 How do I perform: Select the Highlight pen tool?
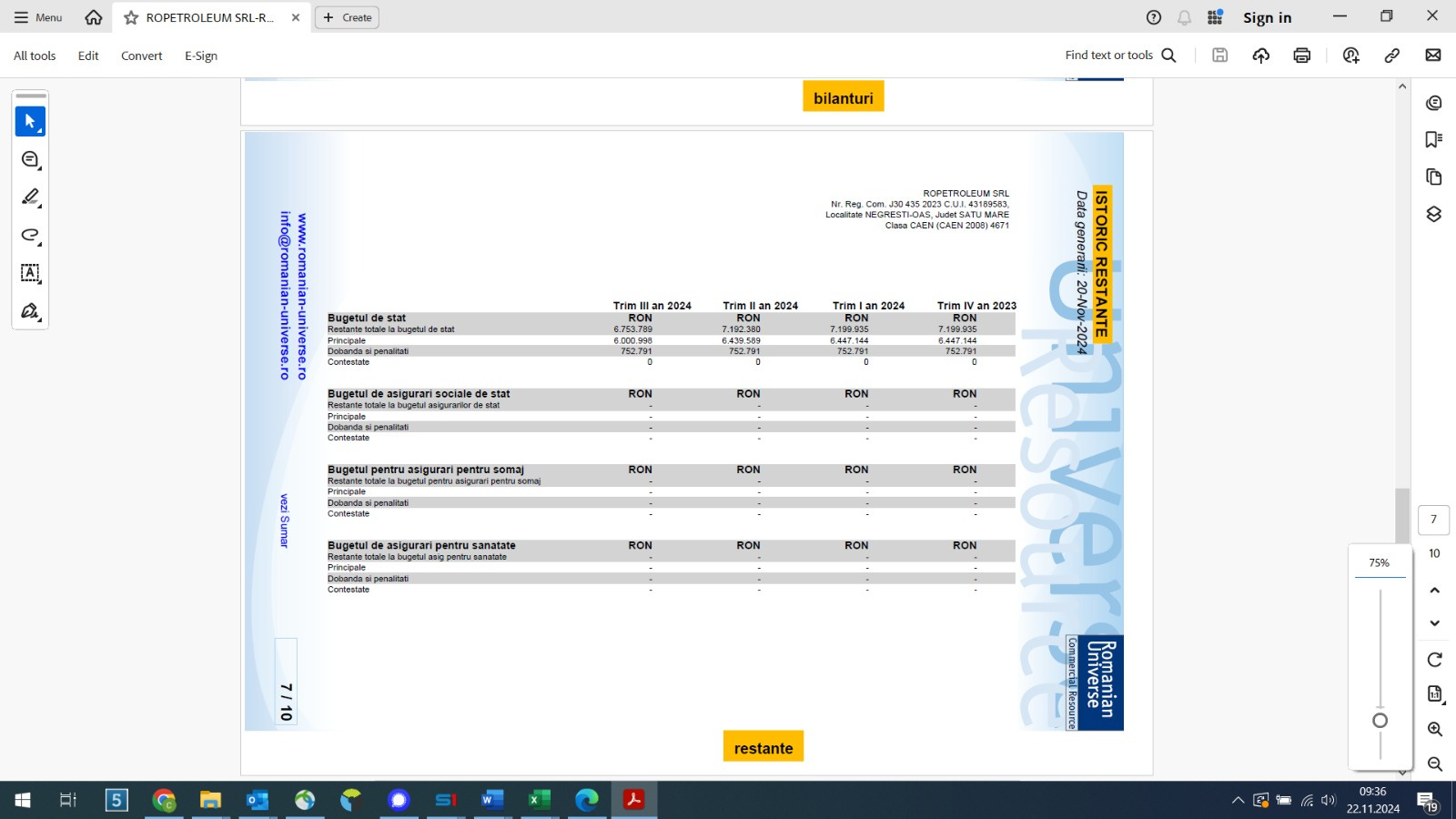coord(30,197)
